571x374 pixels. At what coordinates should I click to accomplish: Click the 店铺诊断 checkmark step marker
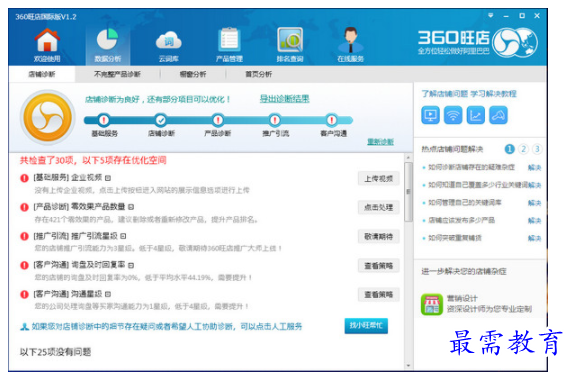pos(161,120)
